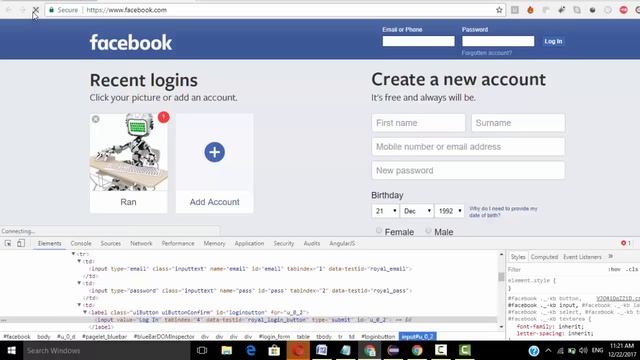Click Why do I need to provide birthday link
This screenshot has height=360, width=640.
coord(503,212)
